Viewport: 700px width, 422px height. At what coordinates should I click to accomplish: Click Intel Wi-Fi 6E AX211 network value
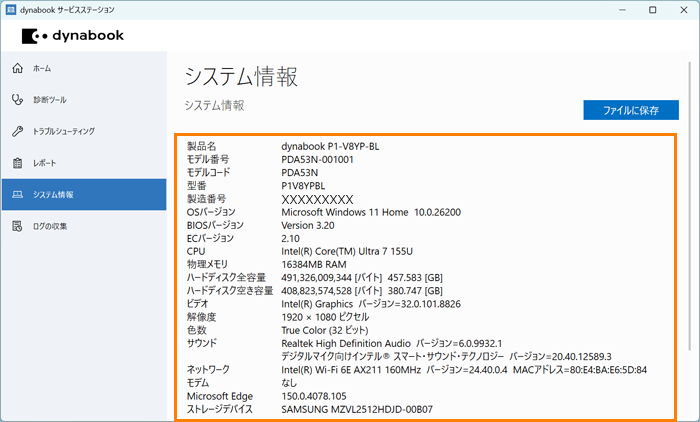click(464, 370)
